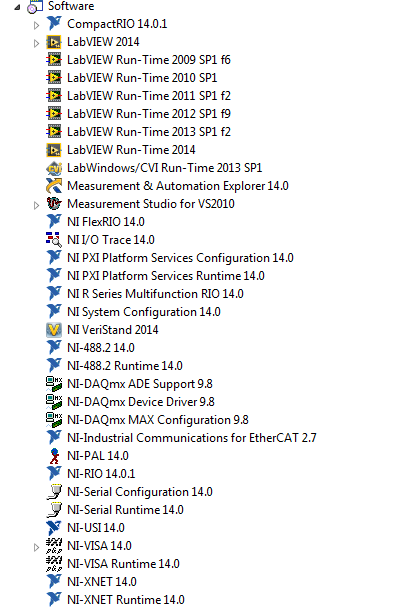Click LabVIEW Run-Time 2011 SP1 f2 icon
Screen dimensions: 404x609
[x=54, y=96]
